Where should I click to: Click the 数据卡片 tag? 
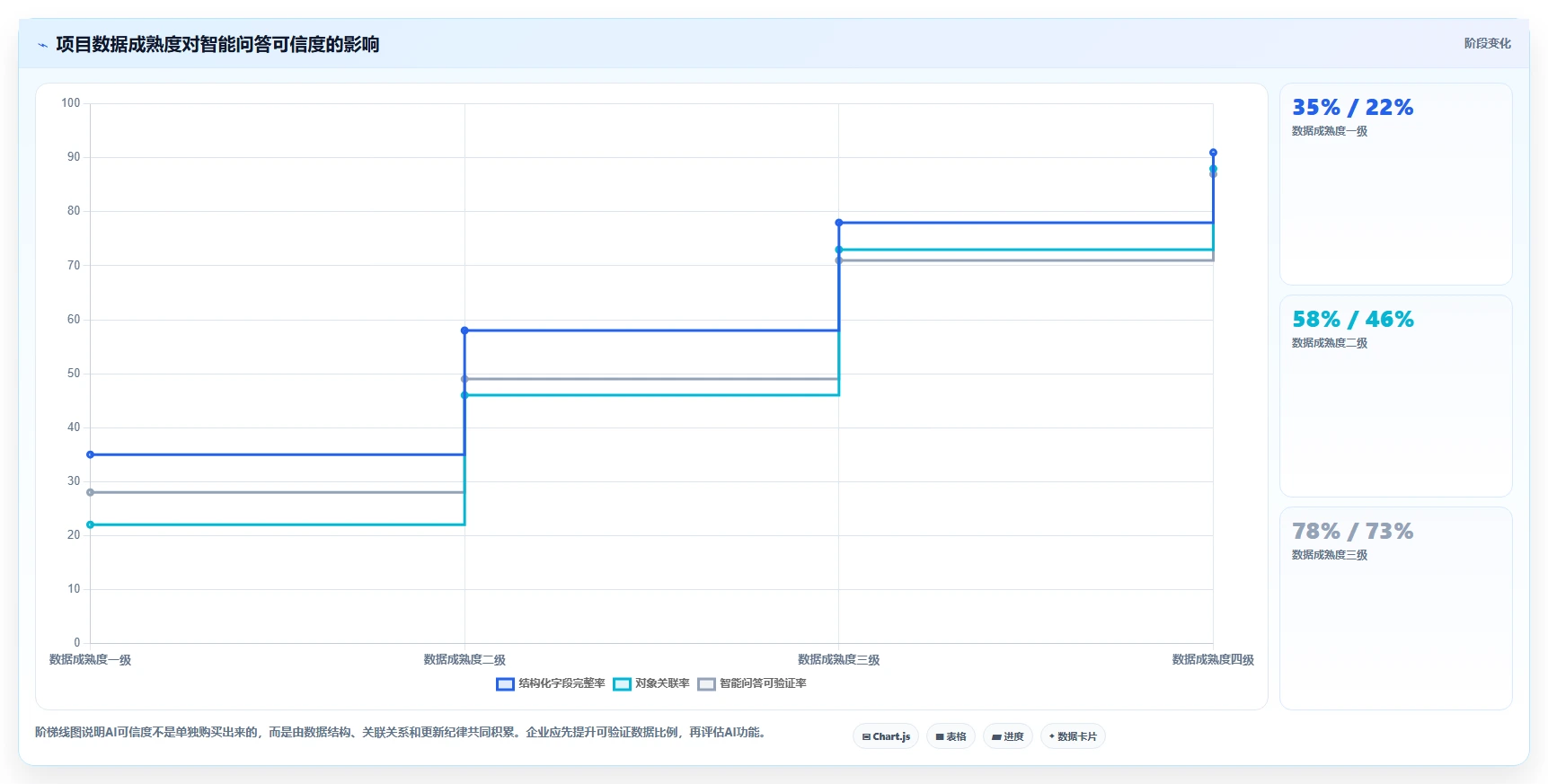point(1073,736)
